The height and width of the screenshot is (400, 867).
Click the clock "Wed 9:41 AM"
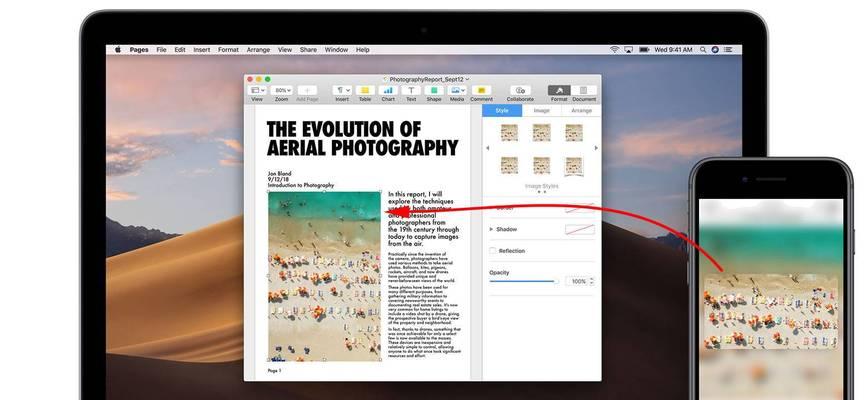(673, 50)
